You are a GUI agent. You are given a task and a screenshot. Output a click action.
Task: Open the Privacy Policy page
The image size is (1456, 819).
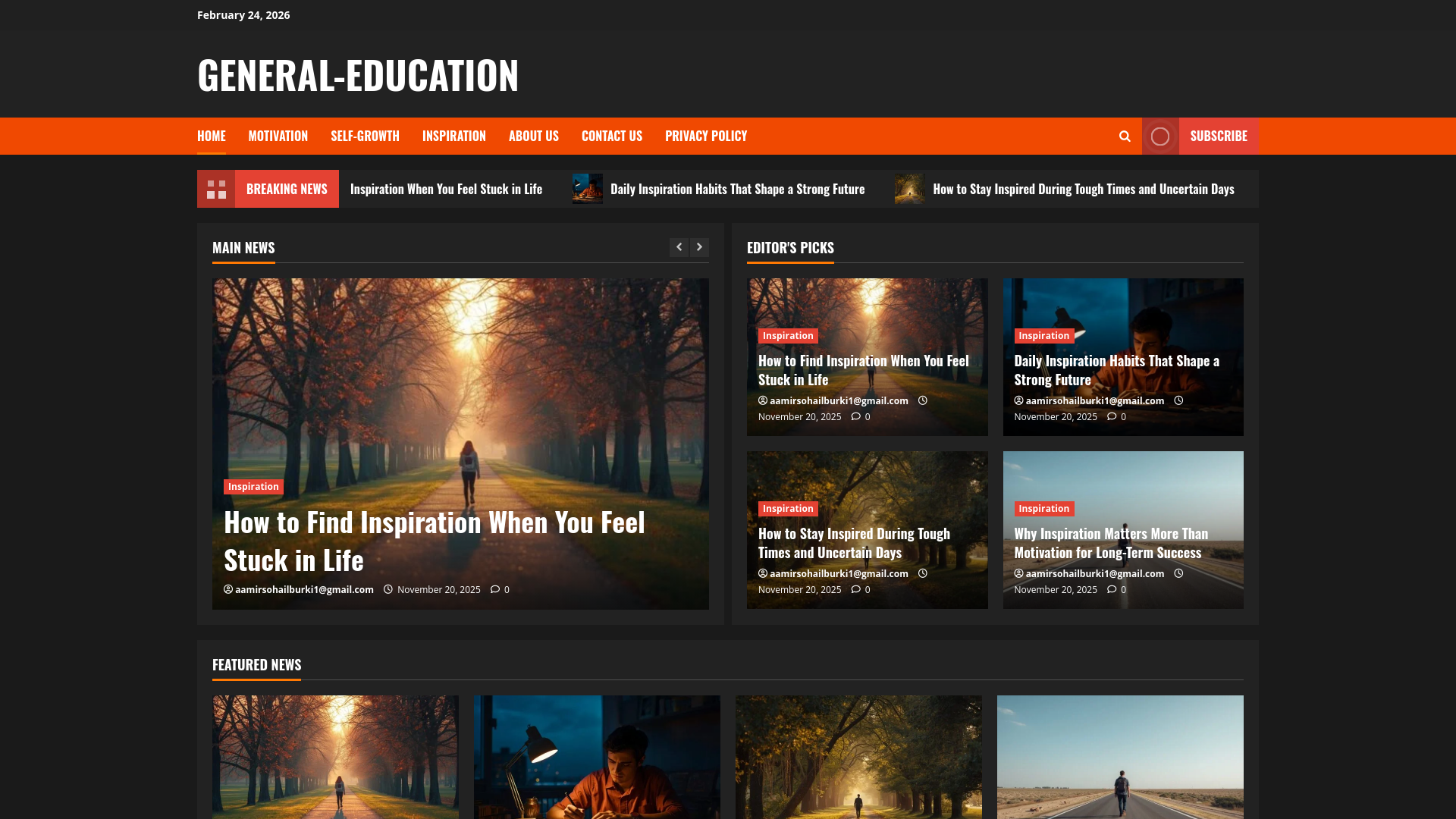[x=705, y=136]
